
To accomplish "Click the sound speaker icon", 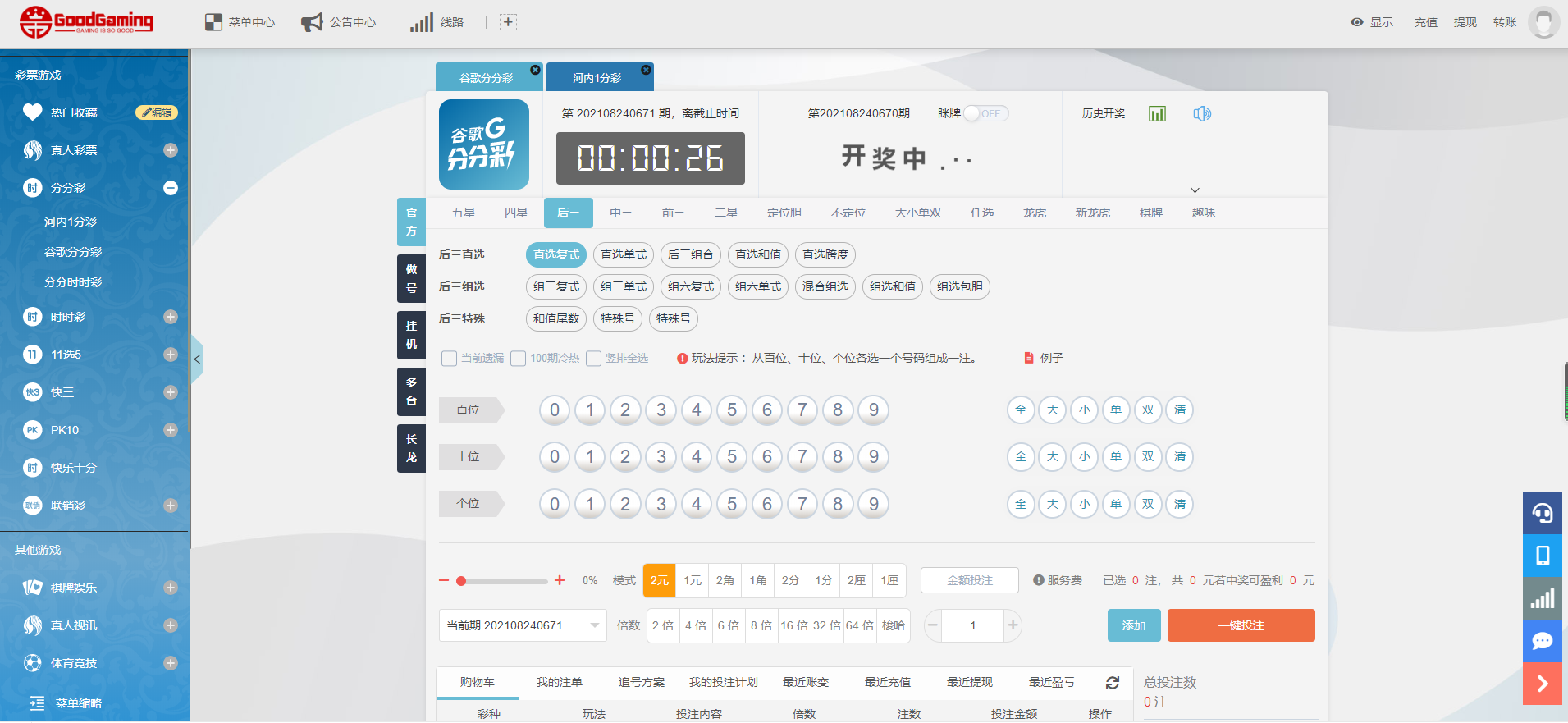I will coord(1202,114).
